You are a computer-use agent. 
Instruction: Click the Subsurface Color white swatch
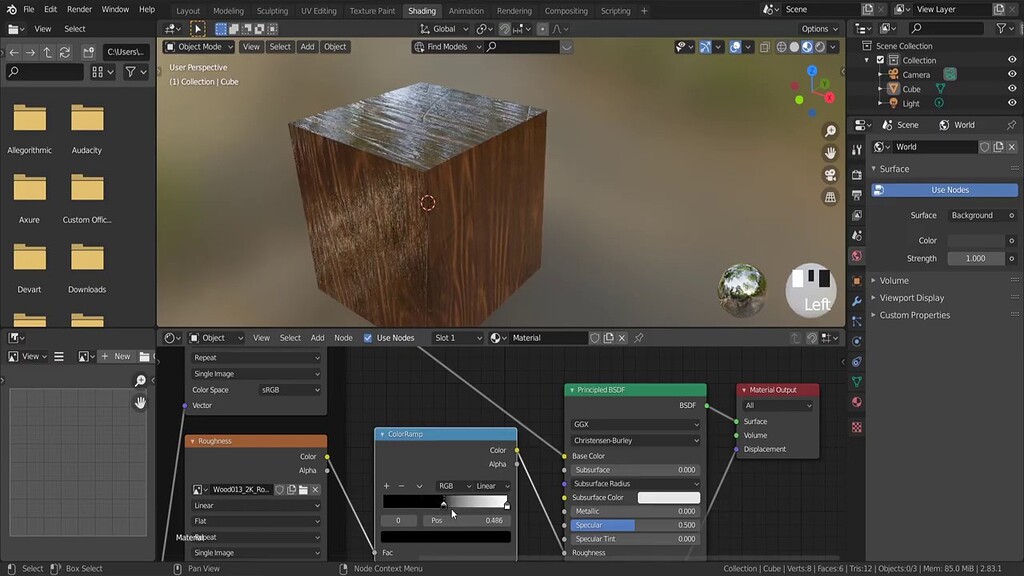point(669,498)
